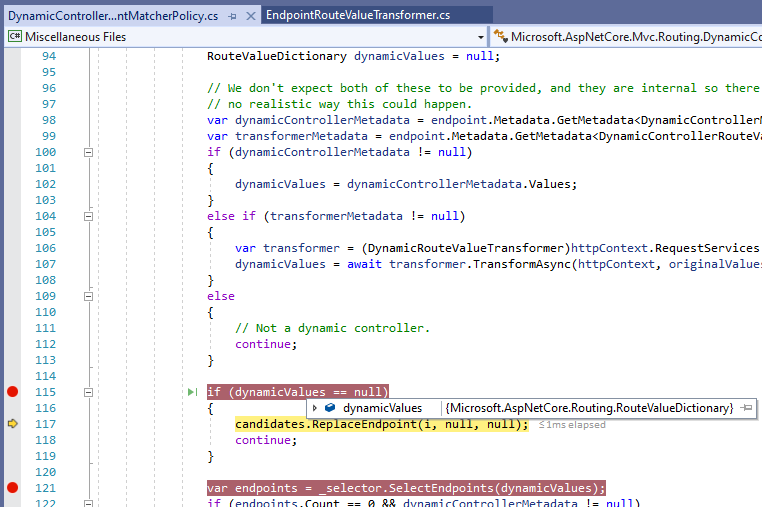Click 'await' keyword on line 107
Viewport: 762px width, 507px height.
pyautogui.click(x=364, y=264)
